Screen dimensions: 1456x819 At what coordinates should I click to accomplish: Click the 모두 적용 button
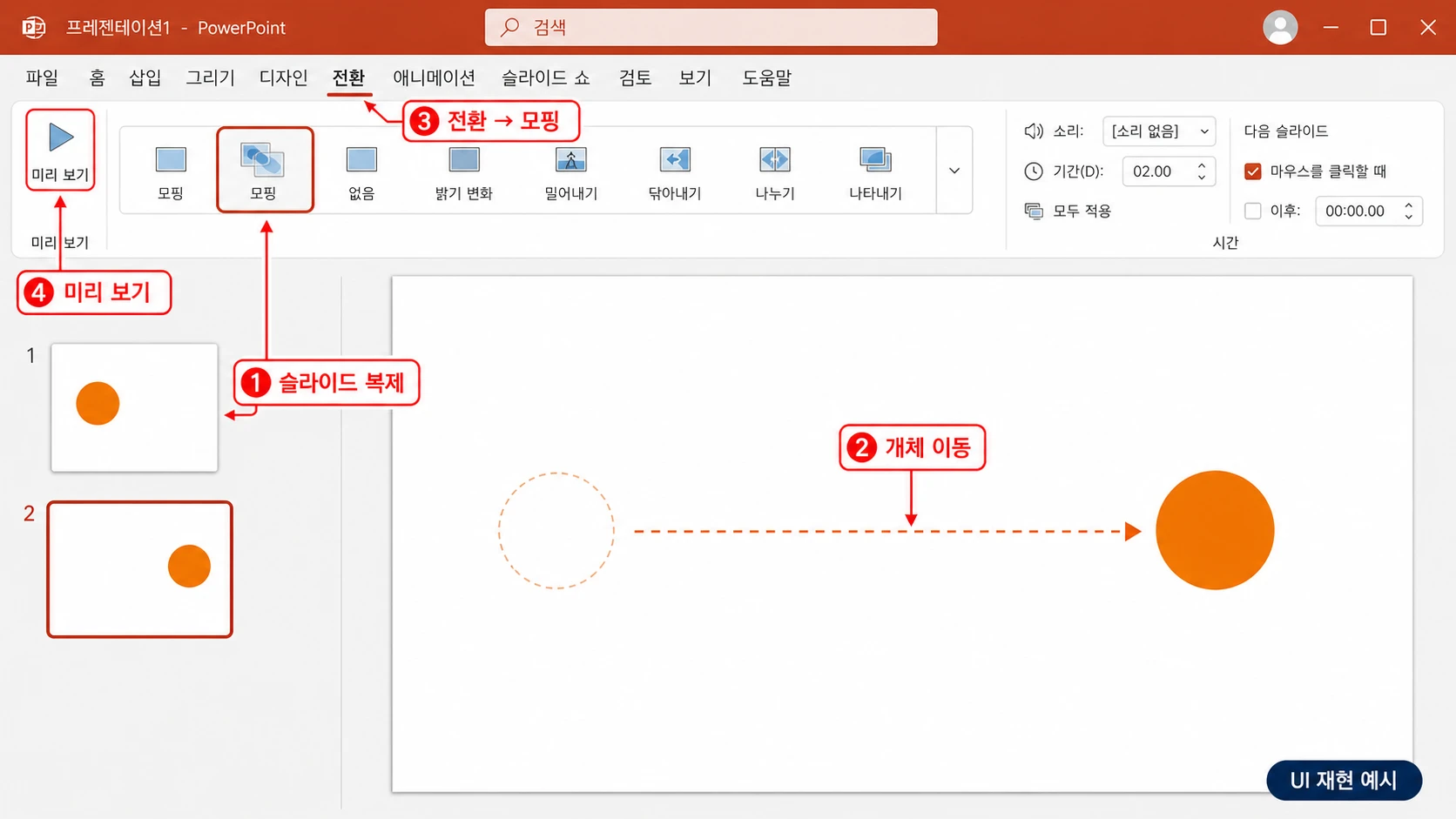[1068, 211]
